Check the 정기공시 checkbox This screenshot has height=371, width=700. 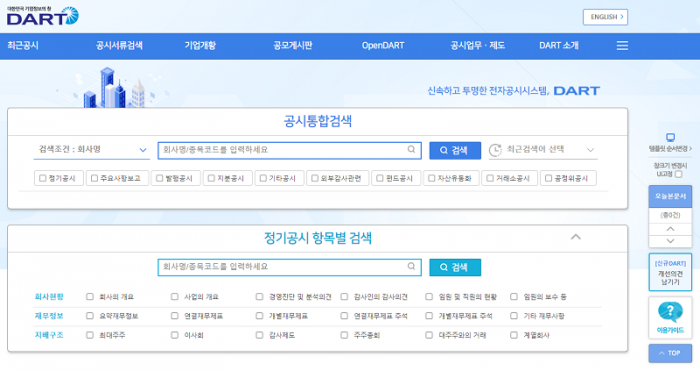point(42,178)
